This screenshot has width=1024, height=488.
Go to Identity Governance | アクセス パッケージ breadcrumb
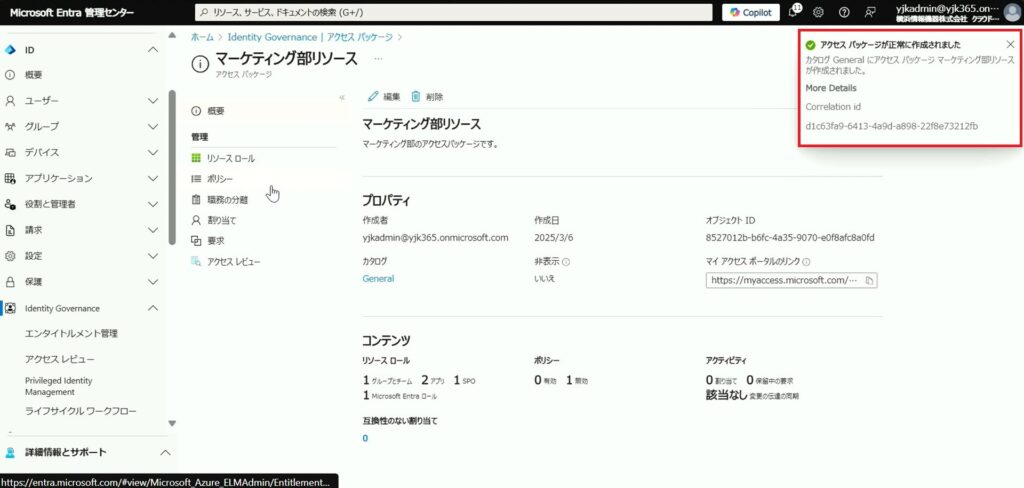coord(310,37)
